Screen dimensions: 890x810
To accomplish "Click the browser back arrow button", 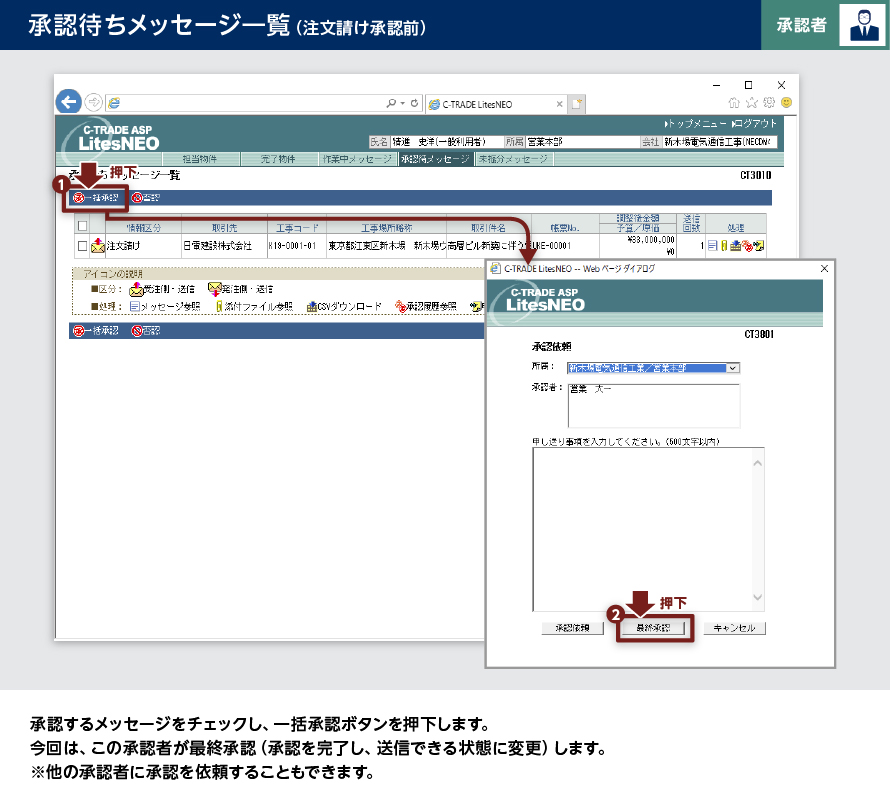I will point(68,102).
